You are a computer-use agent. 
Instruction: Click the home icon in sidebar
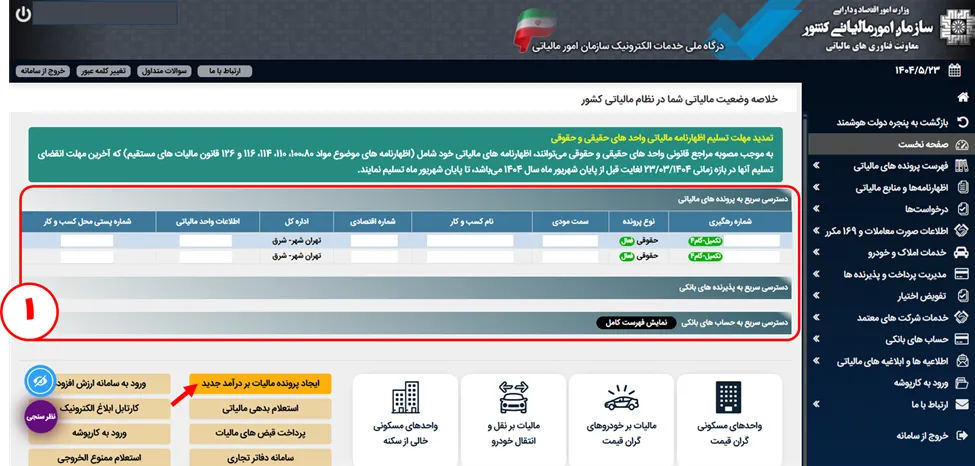coord(963,97)
